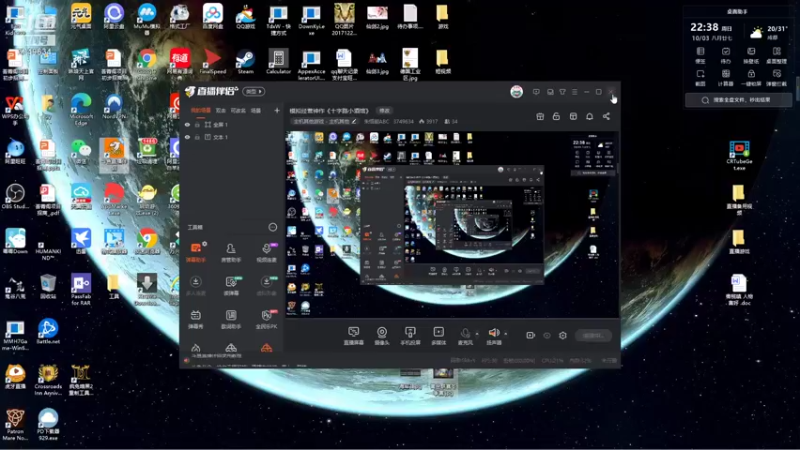Image resolution: width=800 pixels, height=450 pixels.
Task: Open the Battle.net desktop shortcut
Action: 48,331
